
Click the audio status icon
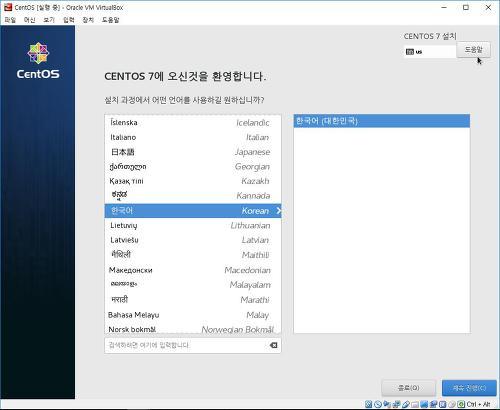point(387,404)
